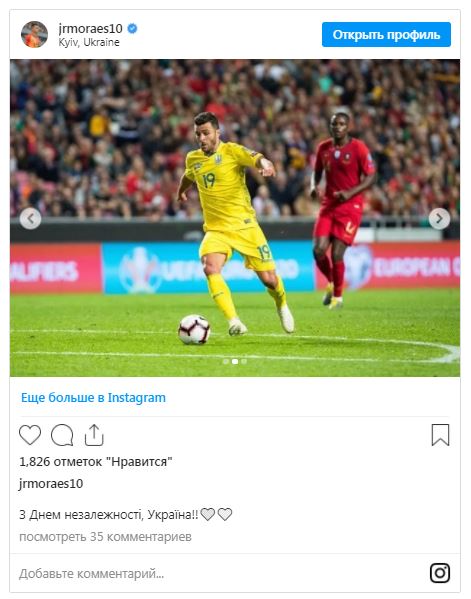Open the football match photo

(x=235, y=218)
